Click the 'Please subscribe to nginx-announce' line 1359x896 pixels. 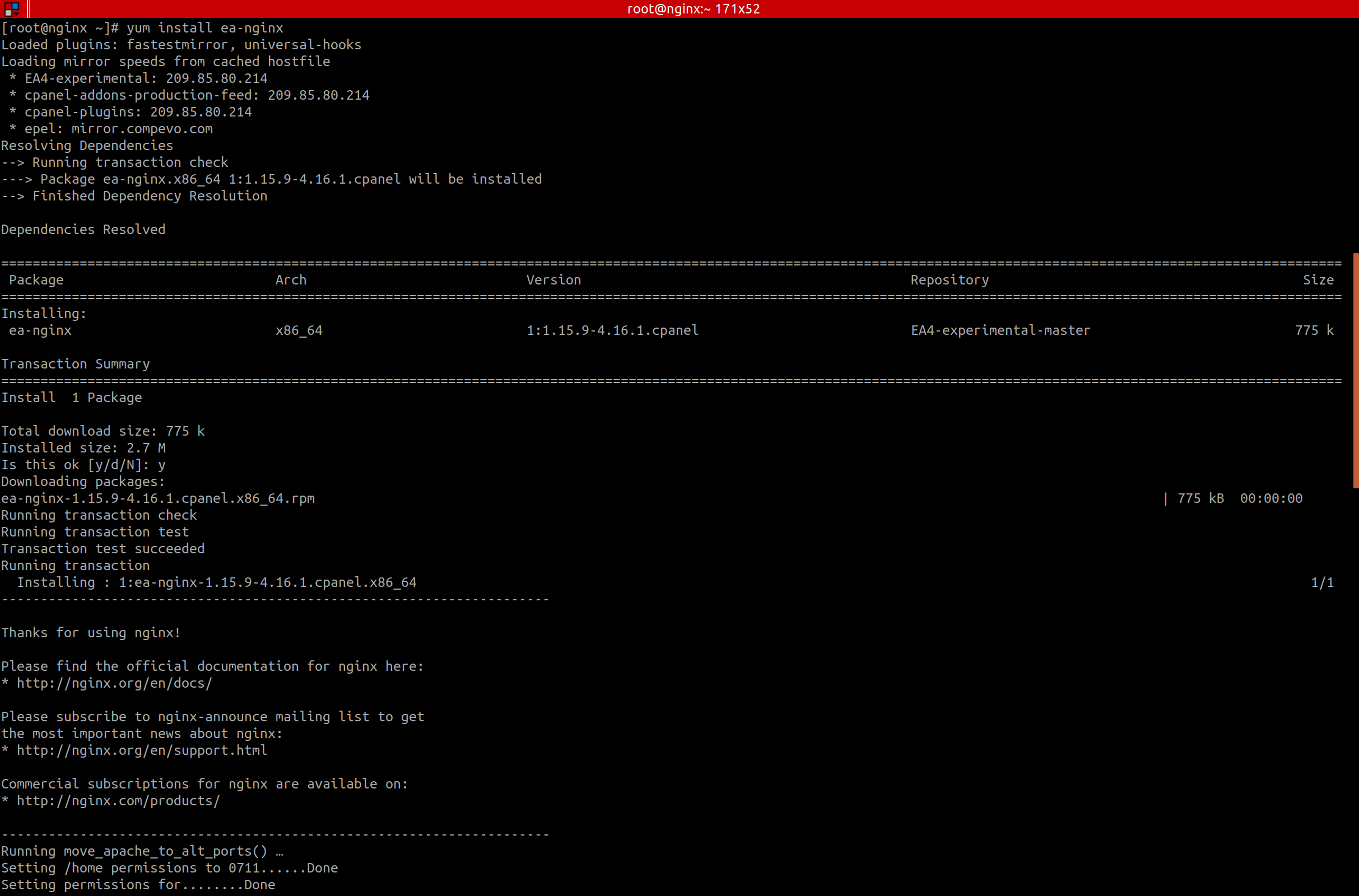[213, 717]
